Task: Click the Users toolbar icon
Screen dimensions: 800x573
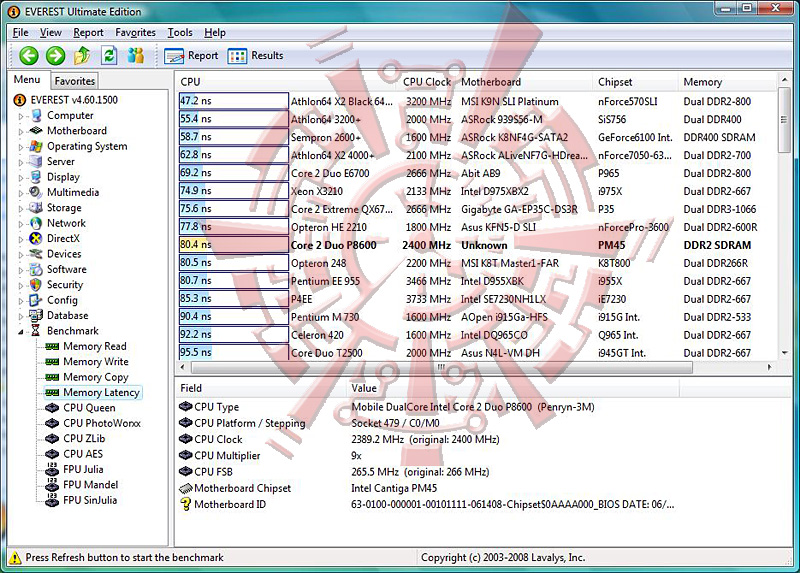Action: (x=136, y=55)
